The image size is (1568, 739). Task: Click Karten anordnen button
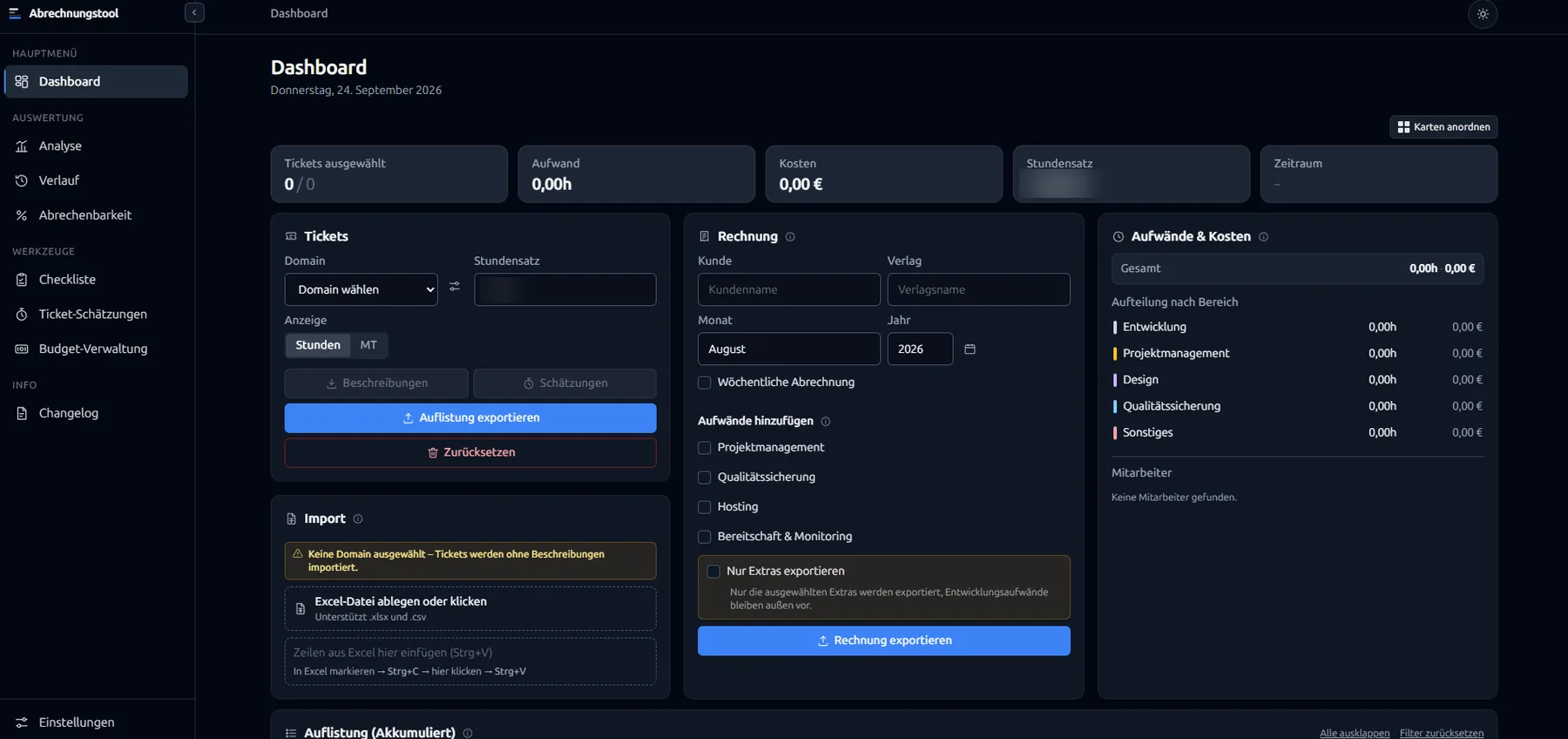(1443, 127)
